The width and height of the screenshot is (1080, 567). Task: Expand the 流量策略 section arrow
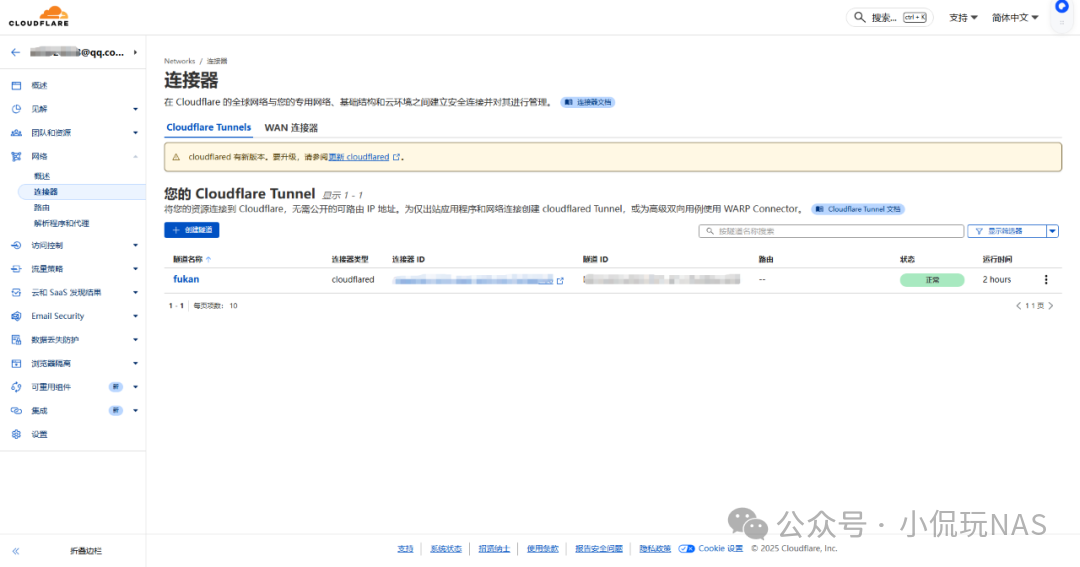pyautogui.click(x=135, y=269)
